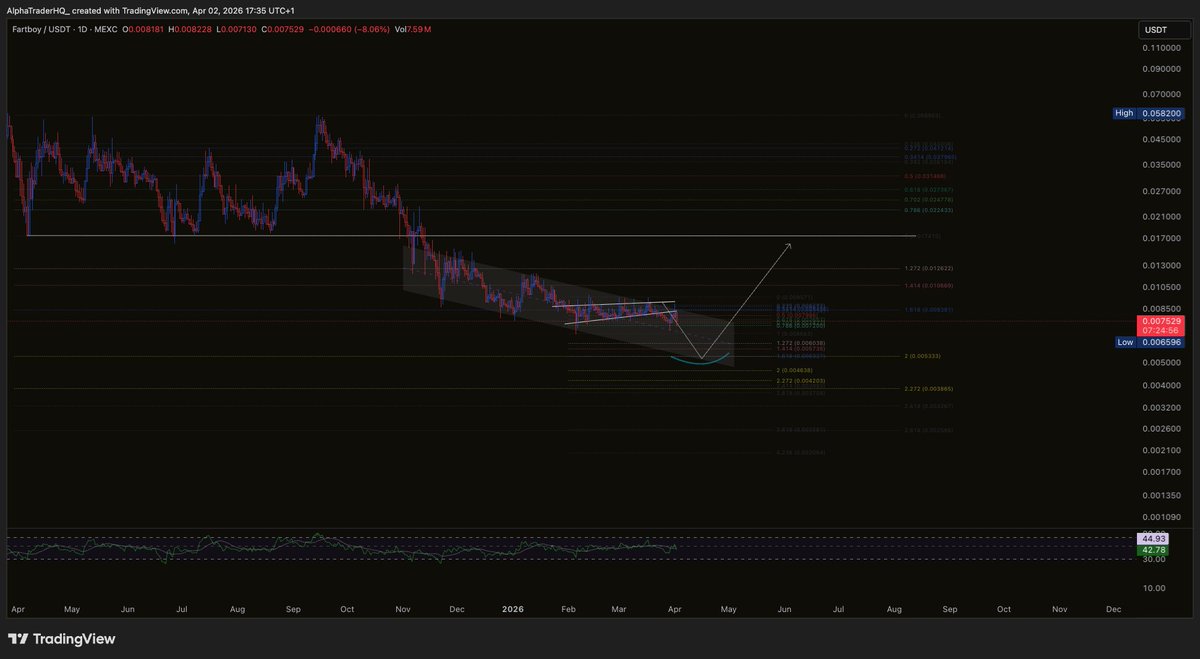Select the Low 0.006596 price label
This screenshot has width=1200, height=659.
[1148, 342]
